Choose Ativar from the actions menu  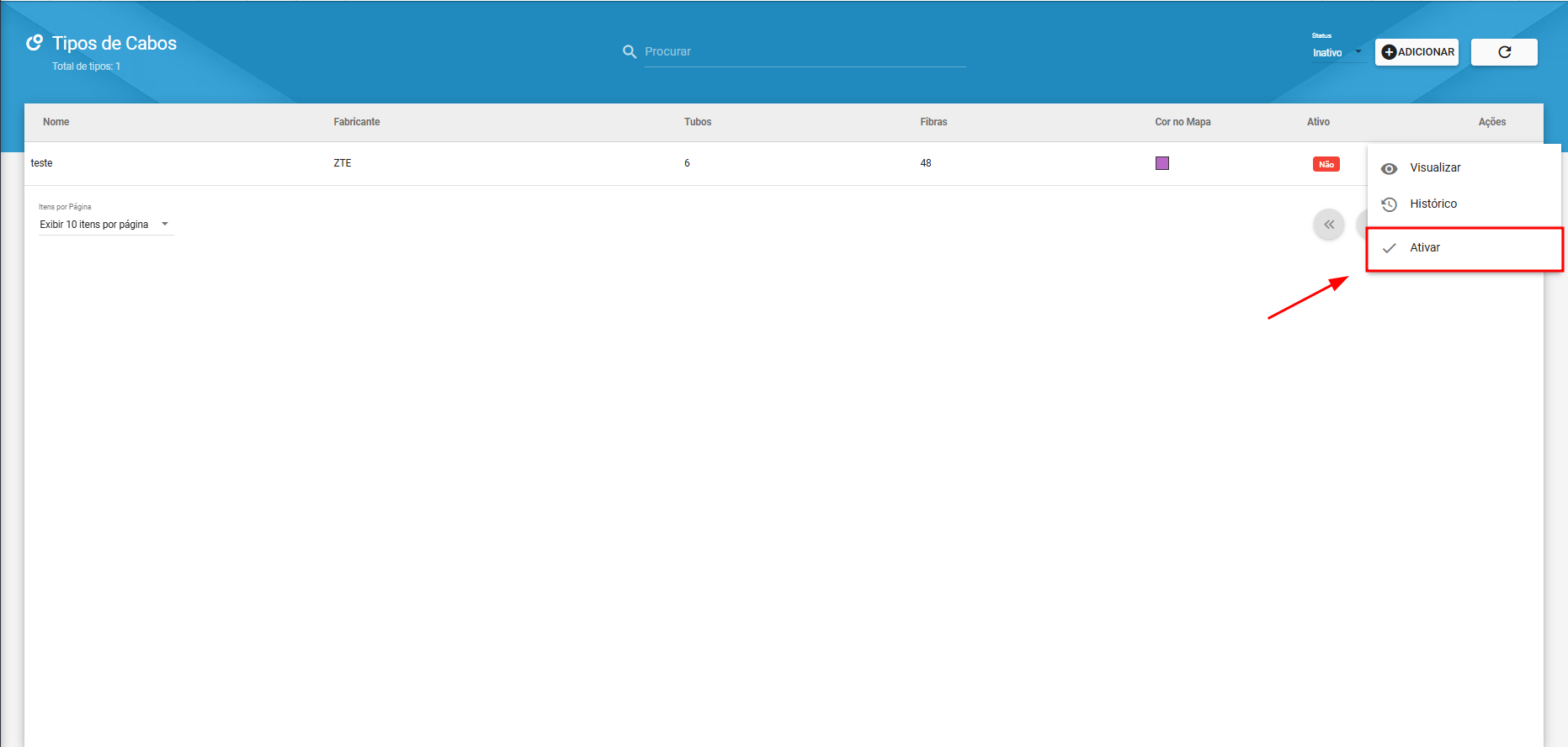click(1464, 247)
